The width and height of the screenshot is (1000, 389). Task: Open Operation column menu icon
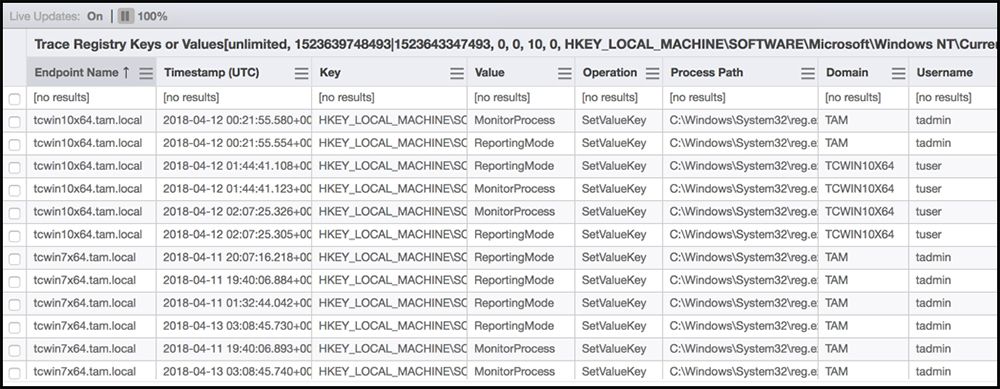652,73
